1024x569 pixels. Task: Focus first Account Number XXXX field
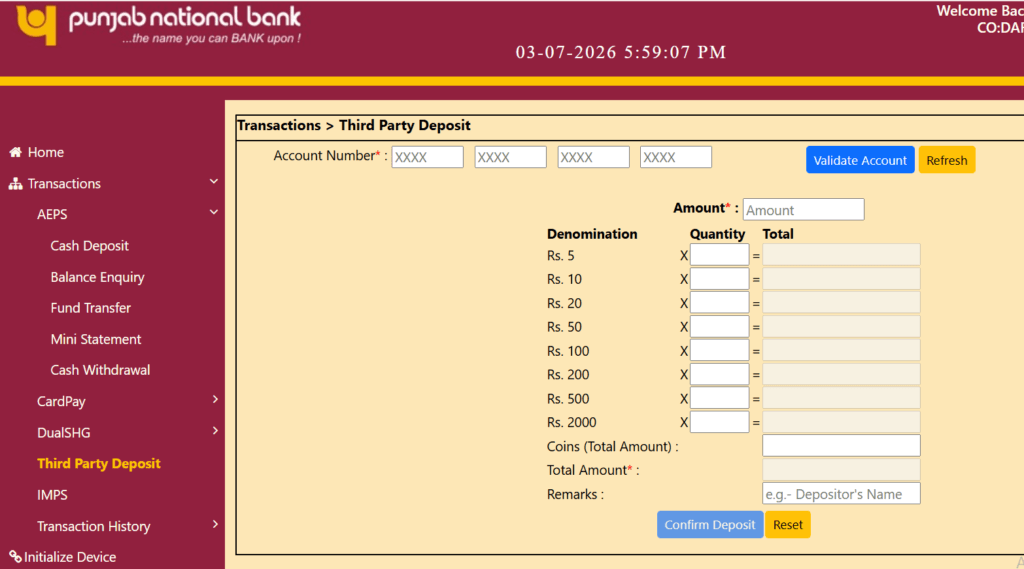pos(427,157)
